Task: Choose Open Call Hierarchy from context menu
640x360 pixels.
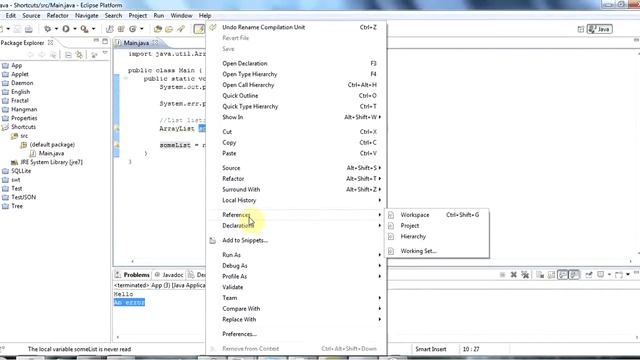Action: click(x=296, y=85)
